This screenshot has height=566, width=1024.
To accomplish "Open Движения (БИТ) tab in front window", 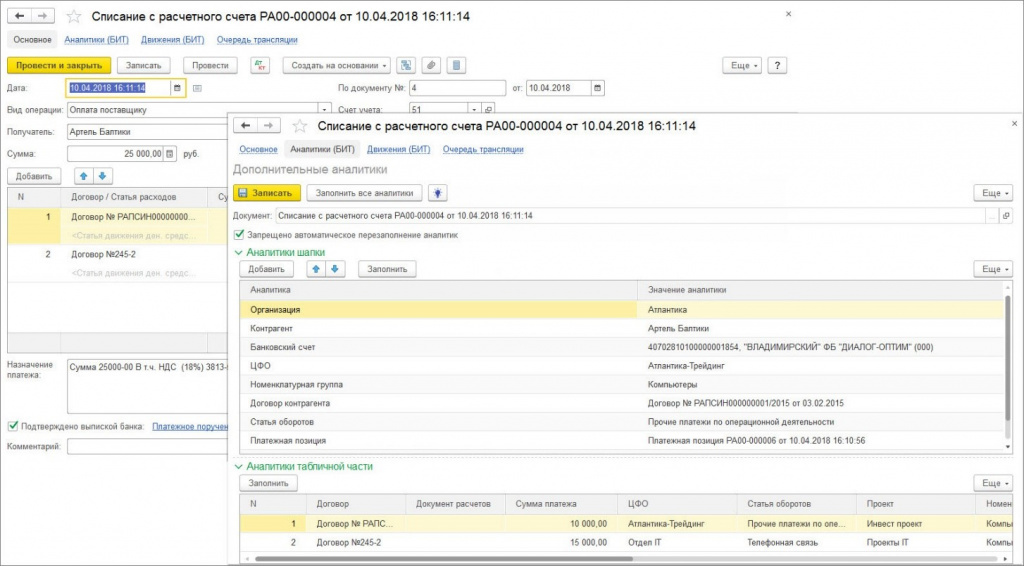I will coord(398,149).
